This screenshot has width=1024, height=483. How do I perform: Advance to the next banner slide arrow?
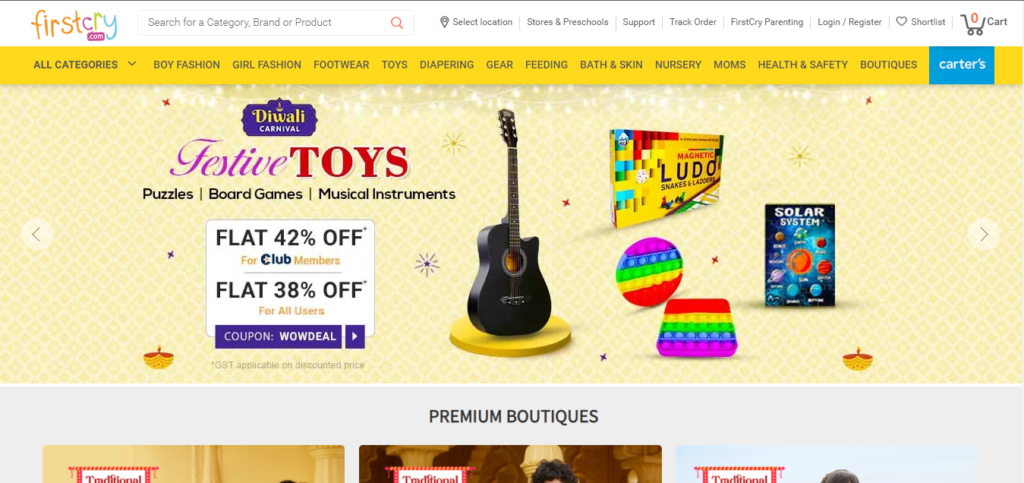pos(984,234)
